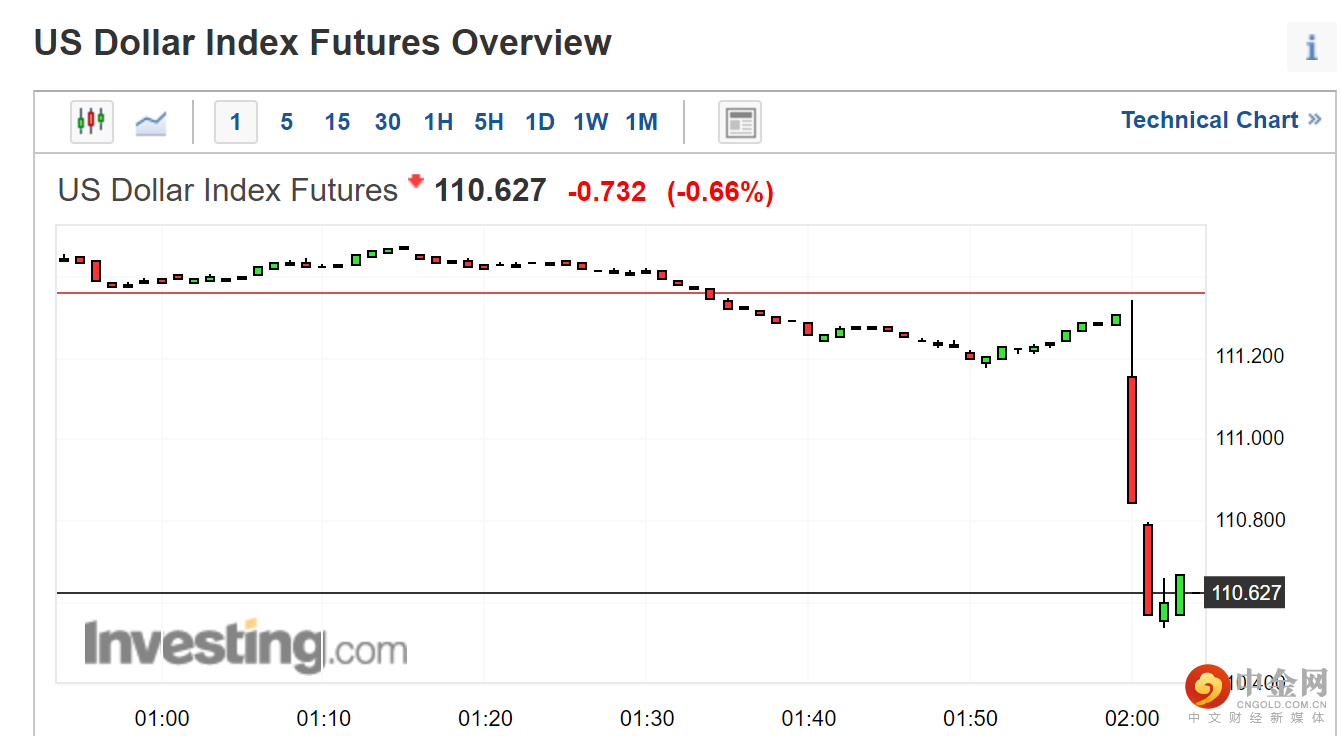Image resolution: width=1342 pixels, height=736 pixels.
Task: Select the candlestick chart type icon
Action: (x=91, y=122)
